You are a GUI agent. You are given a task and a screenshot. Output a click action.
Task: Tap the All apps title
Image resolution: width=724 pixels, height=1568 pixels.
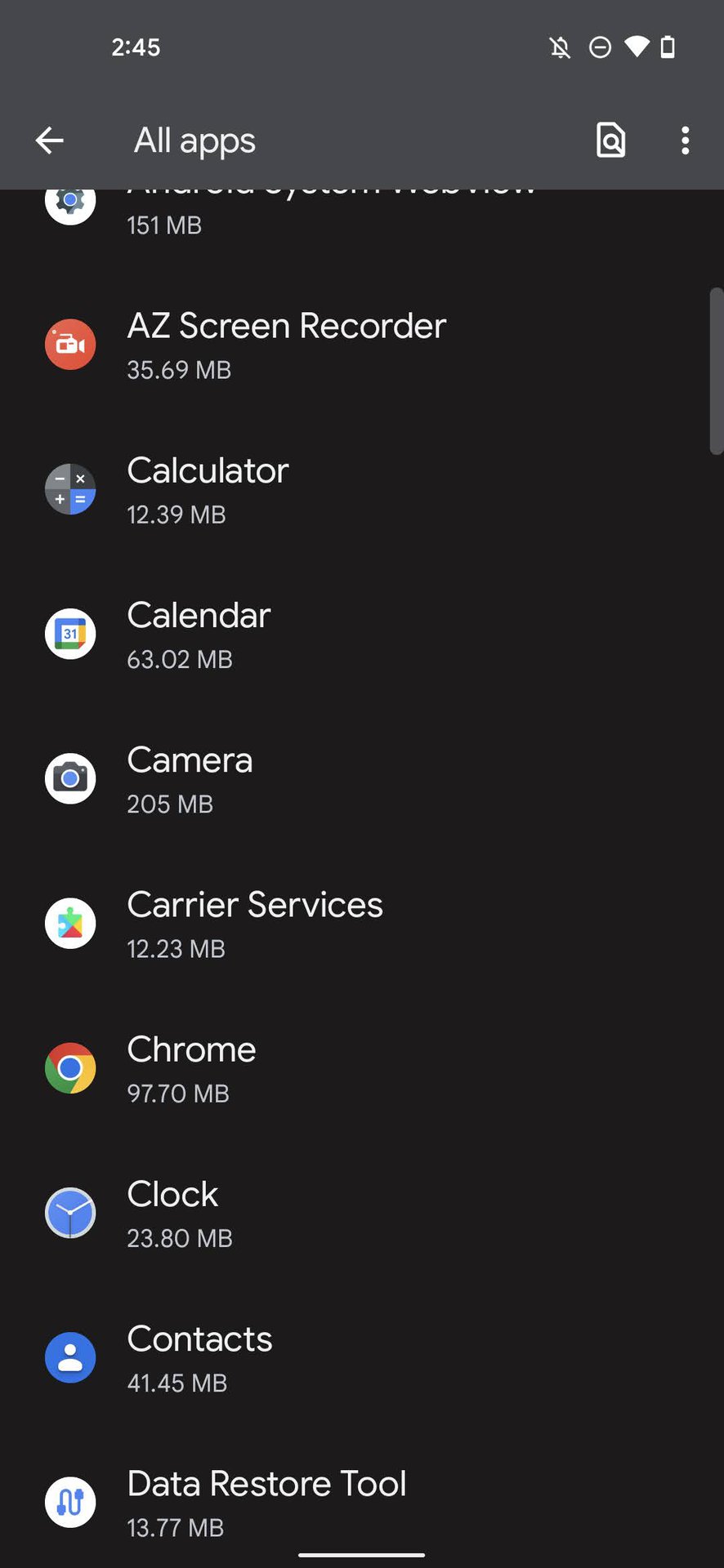(x=194, y=140)
